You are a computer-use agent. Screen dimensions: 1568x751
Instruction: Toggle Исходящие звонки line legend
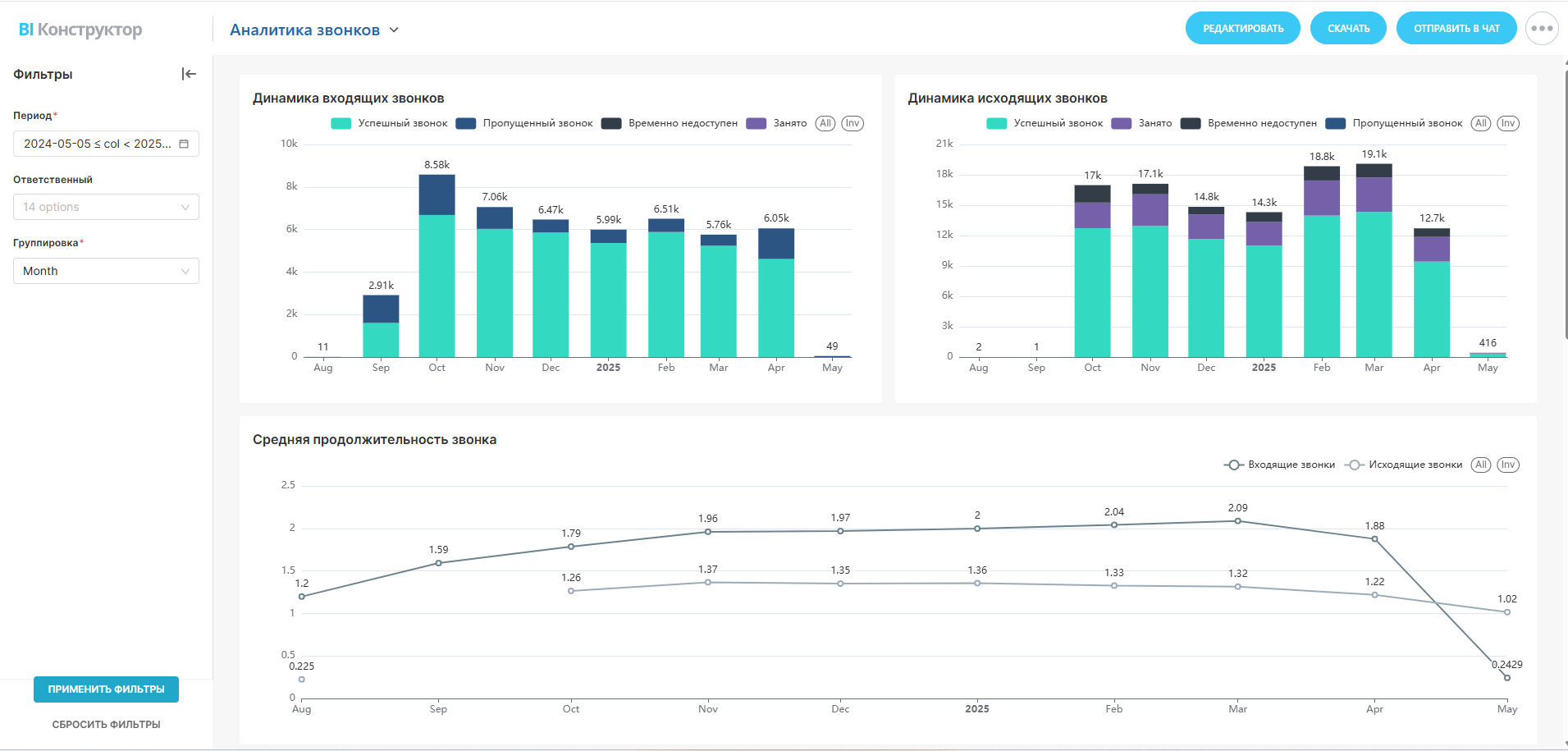[1403, 465]
